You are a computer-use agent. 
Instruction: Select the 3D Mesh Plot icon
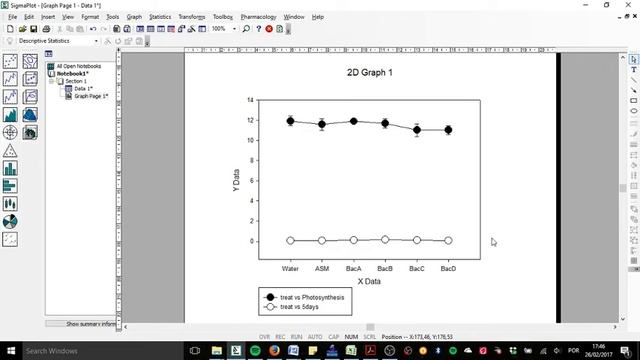pyautogui.click(x=30, y=115)
